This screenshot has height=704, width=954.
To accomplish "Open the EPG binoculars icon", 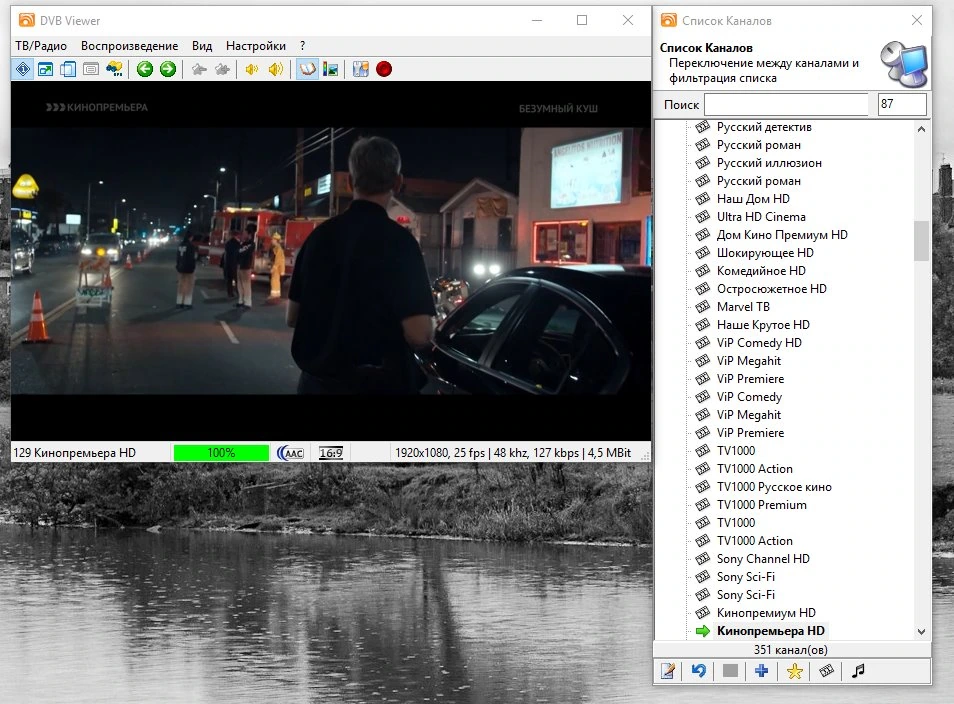I will tap(114, 69).
